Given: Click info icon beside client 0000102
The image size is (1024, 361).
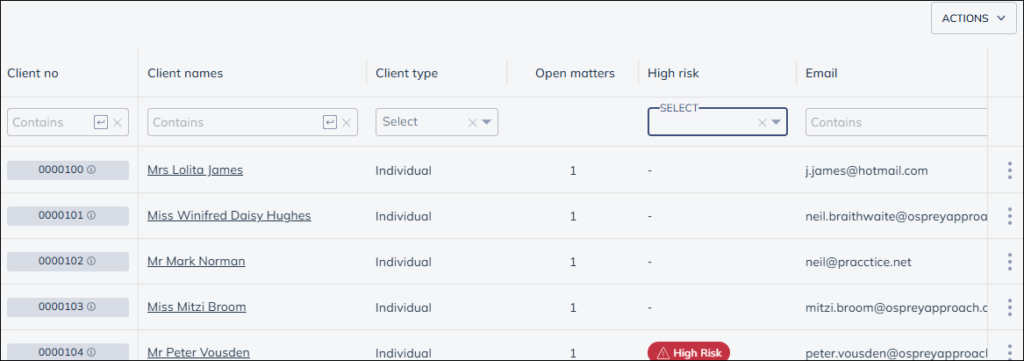Looking at the screenshot, I should [x=91, y=261].
